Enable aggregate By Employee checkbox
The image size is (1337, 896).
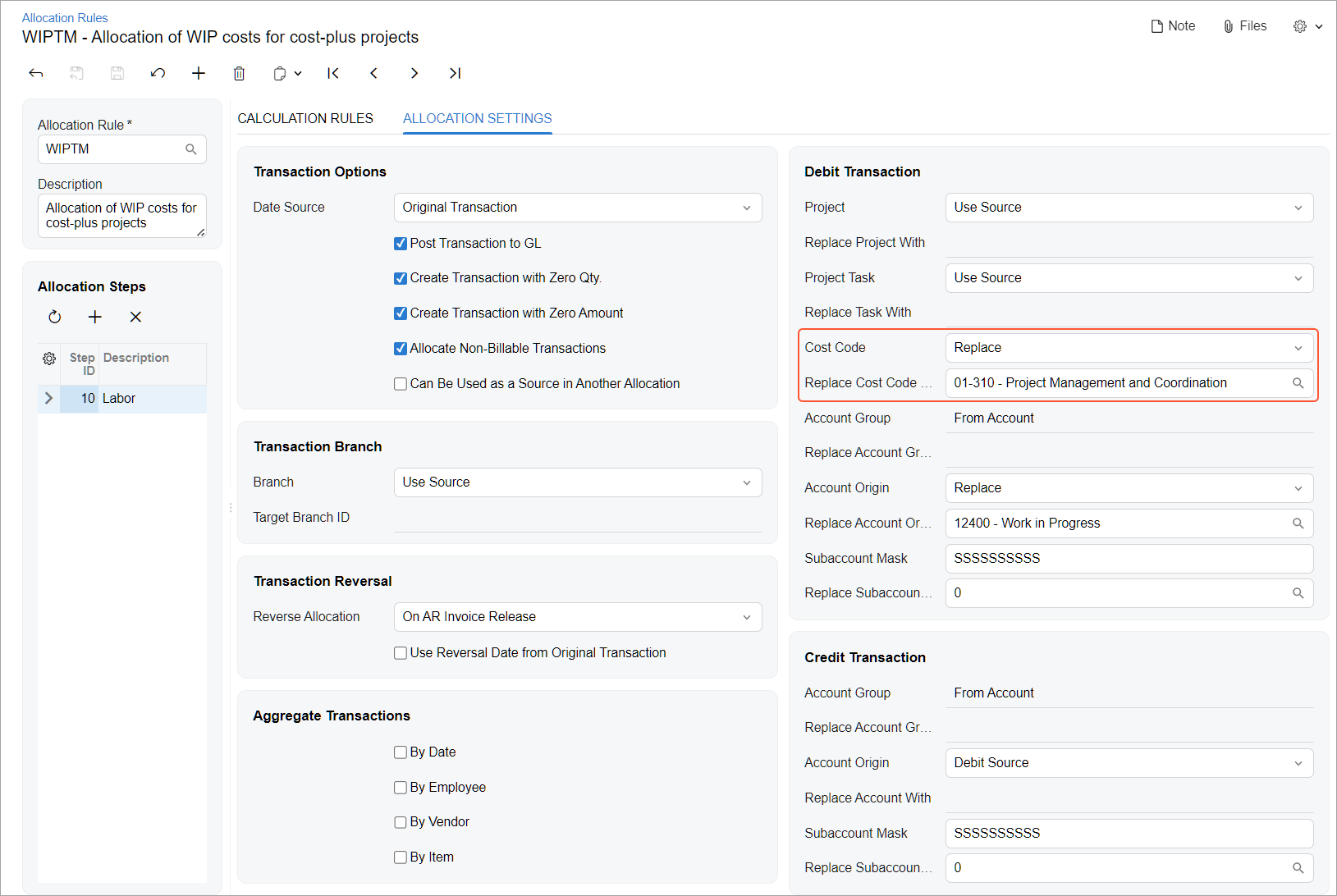[x=401, y=788]
